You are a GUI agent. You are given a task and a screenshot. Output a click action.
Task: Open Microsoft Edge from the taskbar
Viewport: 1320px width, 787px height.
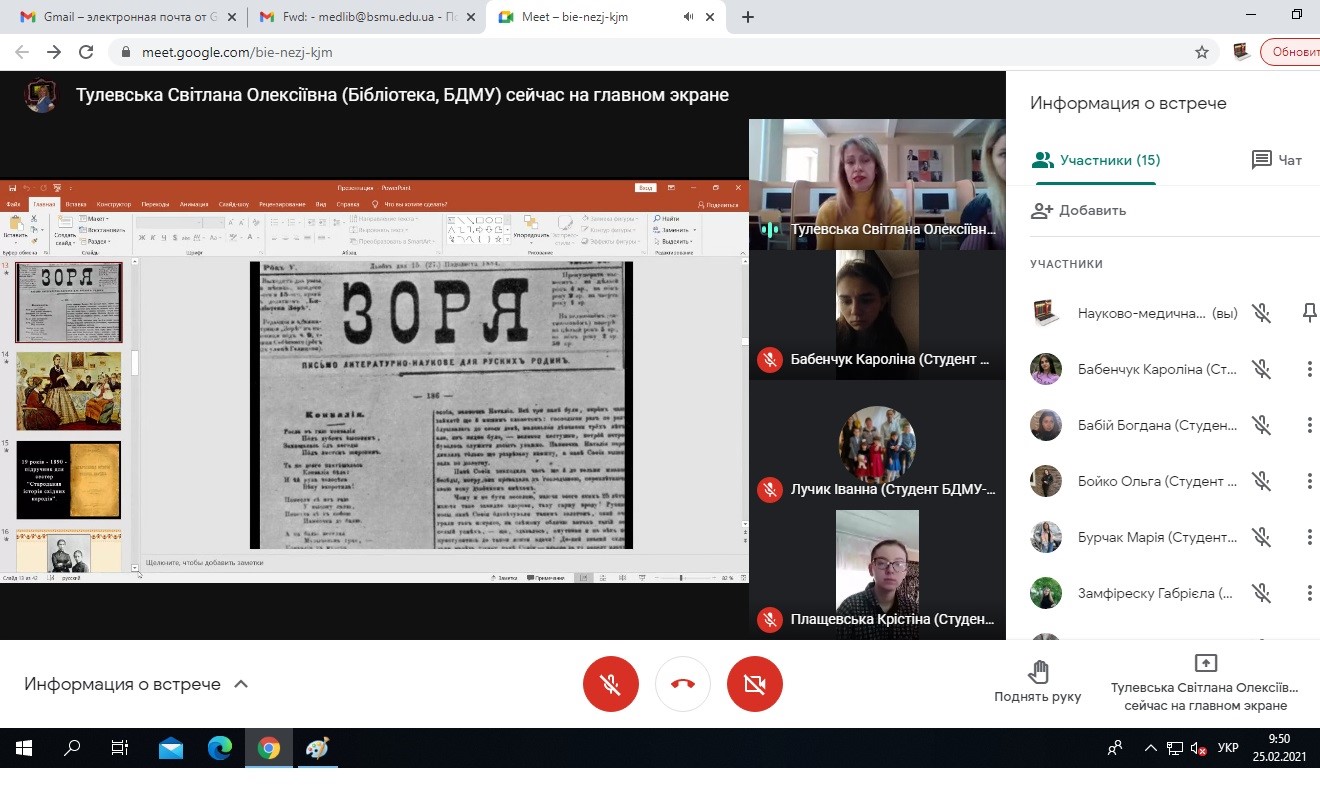pyautogui.click(x=220, y=748)
